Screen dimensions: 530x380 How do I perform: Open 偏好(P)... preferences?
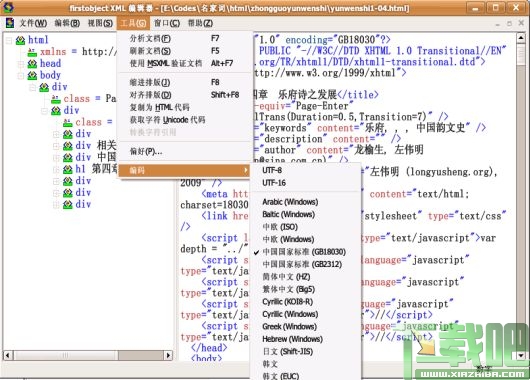pos(185,151)
